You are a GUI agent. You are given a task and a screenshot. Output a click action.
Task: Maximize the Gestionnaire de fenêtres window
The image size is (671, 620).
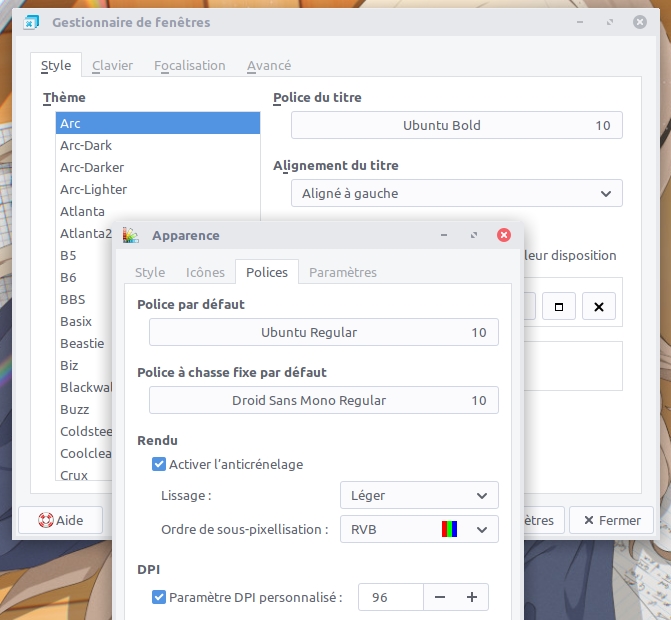tap(610, 22)
